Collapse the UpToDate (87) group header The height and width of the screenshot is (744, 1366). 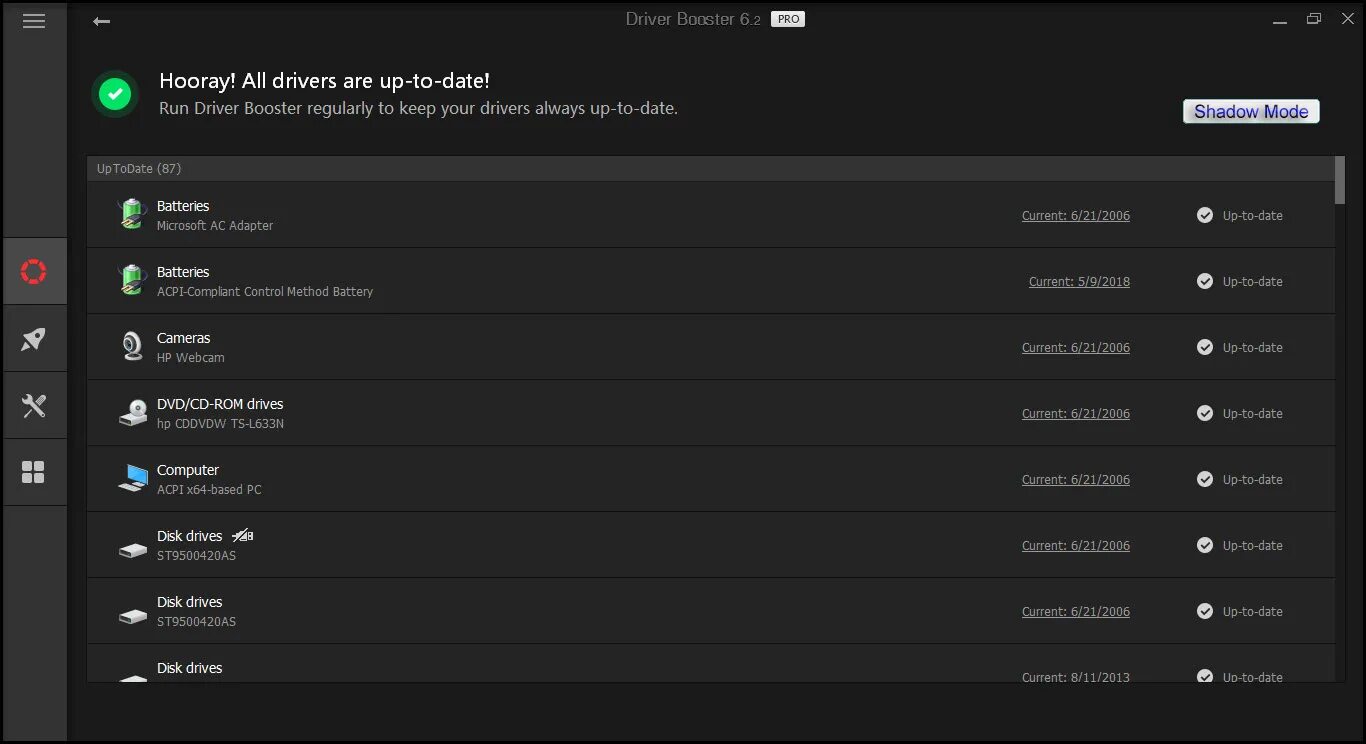pyautogui.click(x=710, y=168)
